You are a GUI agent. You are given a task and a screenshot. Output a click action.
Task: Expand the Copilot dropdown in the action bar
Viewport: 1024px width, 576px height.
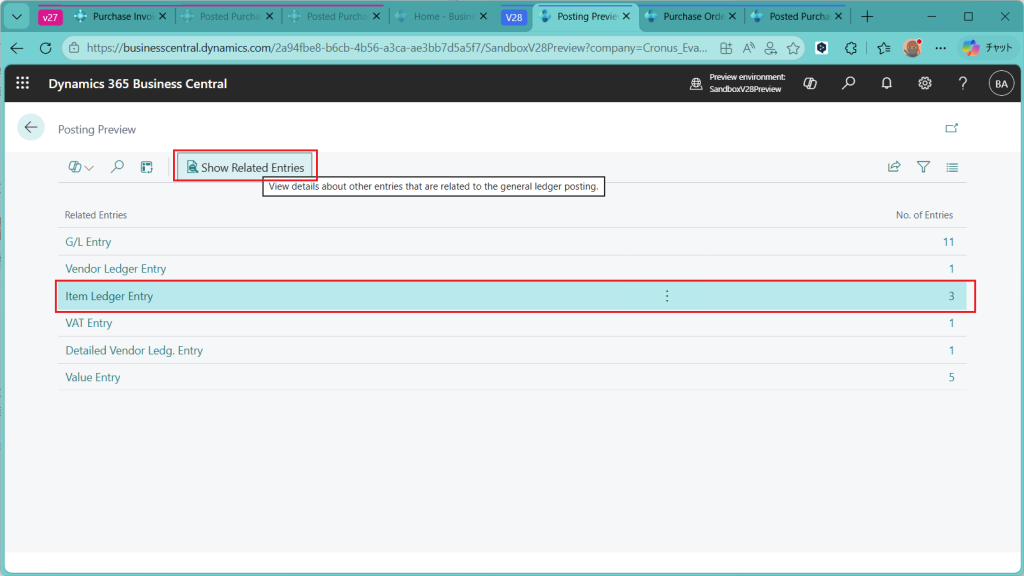[x=81, y=167]
